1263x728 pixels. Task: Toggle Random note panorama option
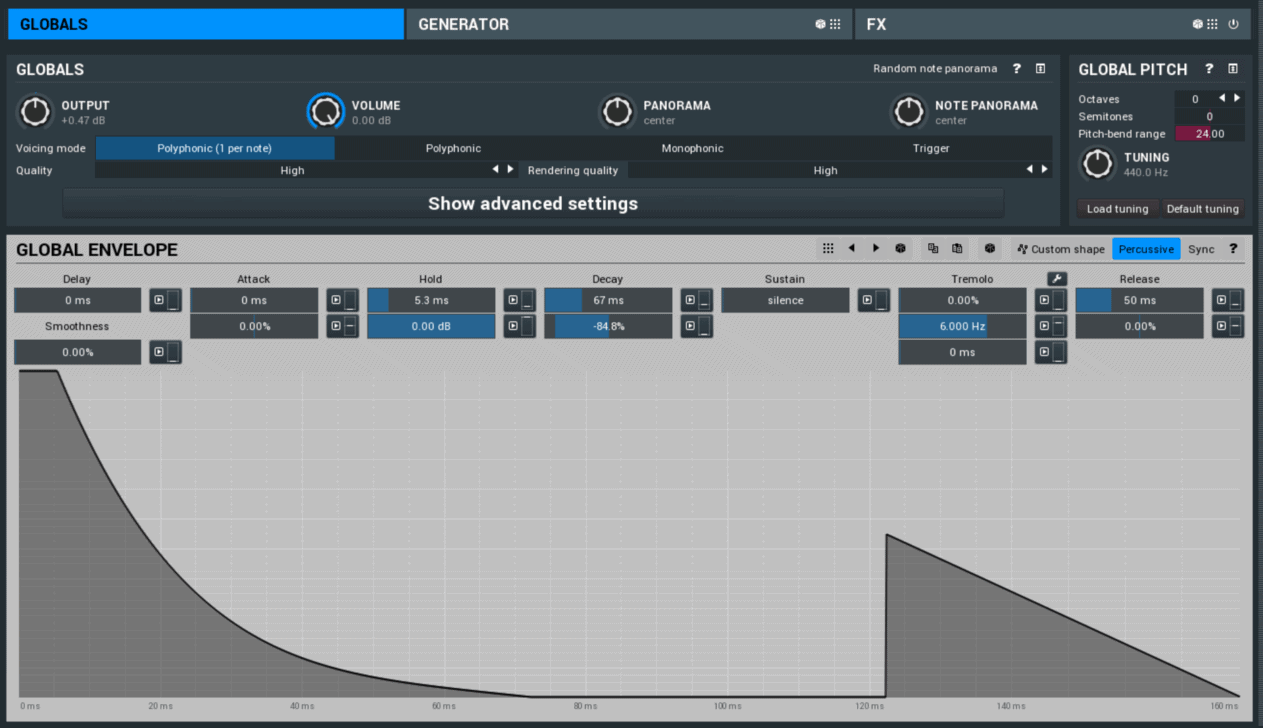pyautogui.click(x=935, y=69)
